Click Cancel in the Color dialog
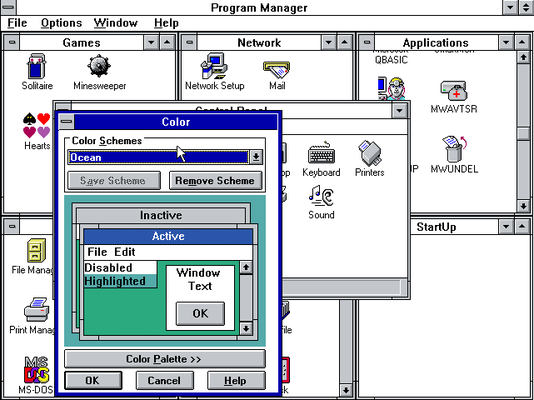Image resolution: width=534 pixels, height=400 pixels. coord(164,380)
